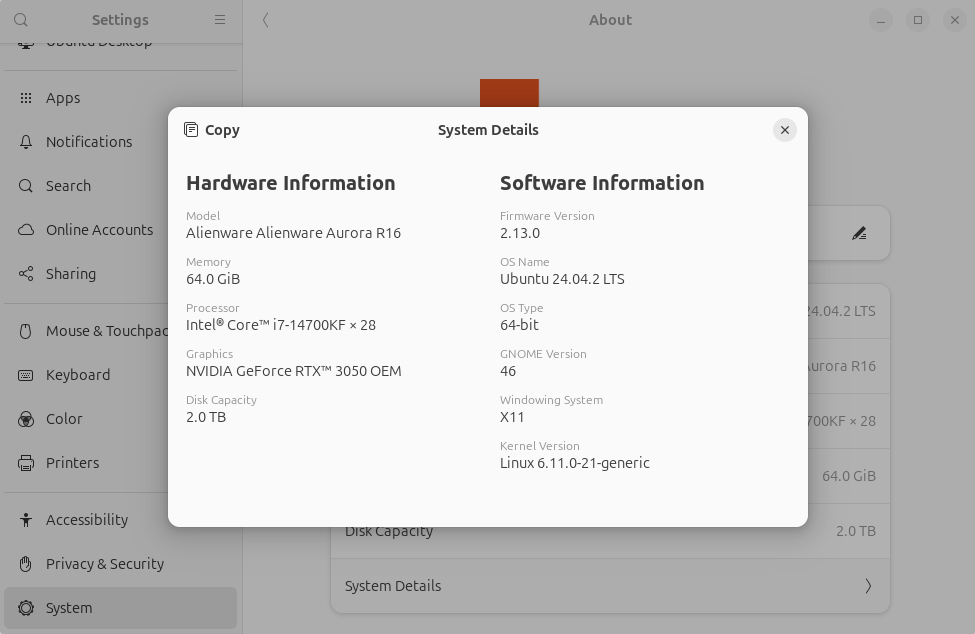Image resolution: width=975 pixels, height=634 pixels.
Task: Click the Color wheel icon
Action: pos(25,420)
